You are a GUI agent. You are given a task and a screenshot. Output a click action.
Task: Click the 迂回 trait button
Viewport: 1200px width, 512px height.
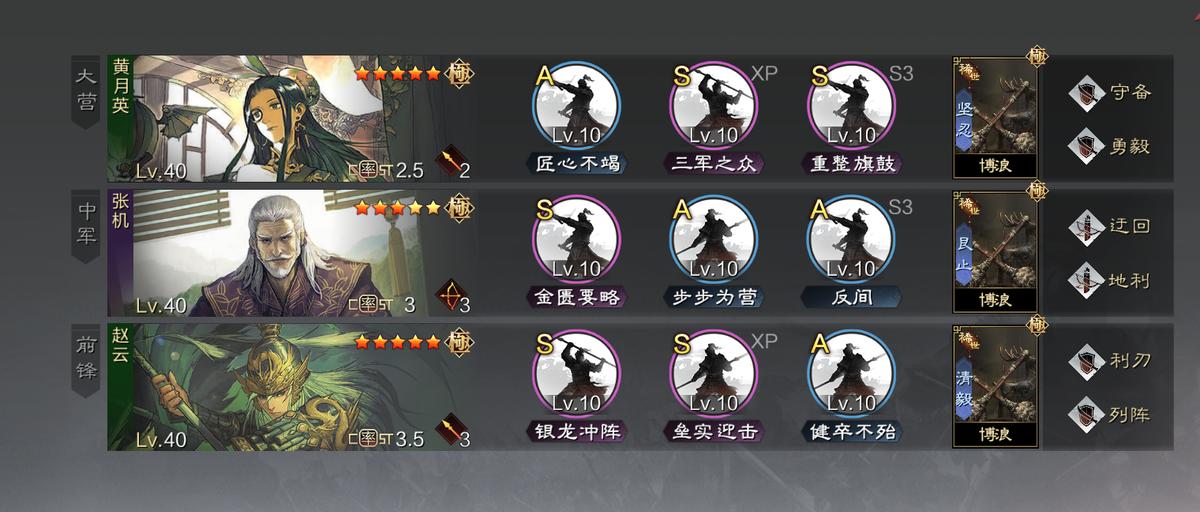point(1111,226)
